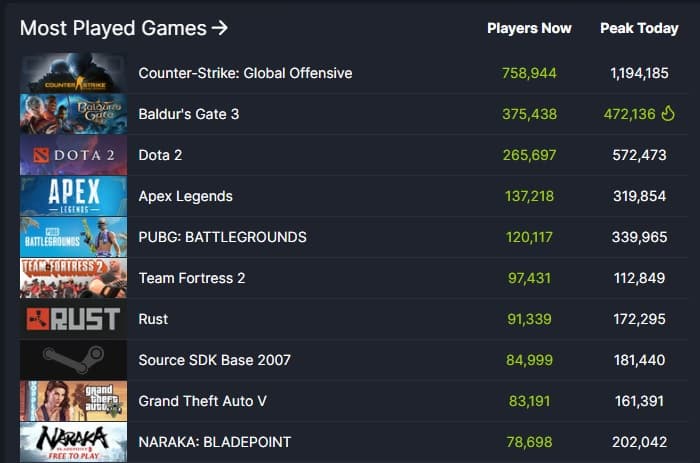The height and width of the screenshot is (463, 700).
Task: Click the Players Now column header
Action: pyautogui.click(x=529, y=28)
